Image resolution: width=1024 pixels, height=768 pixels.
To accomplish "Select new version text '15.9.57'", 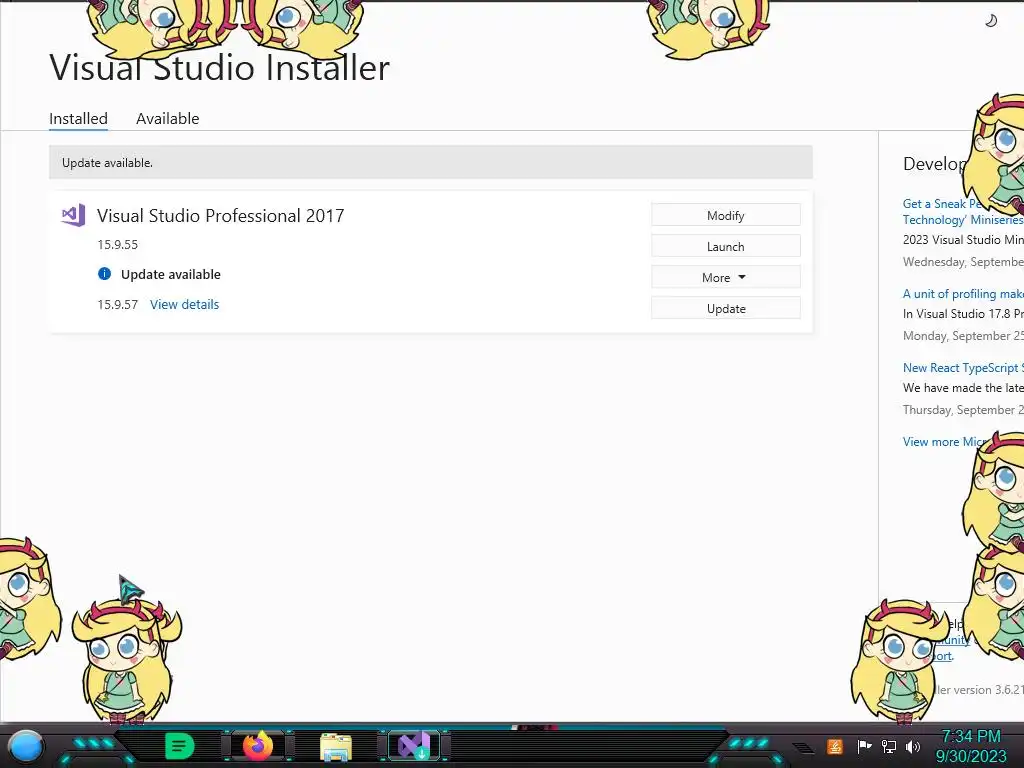I will click(x=118, y=304).
